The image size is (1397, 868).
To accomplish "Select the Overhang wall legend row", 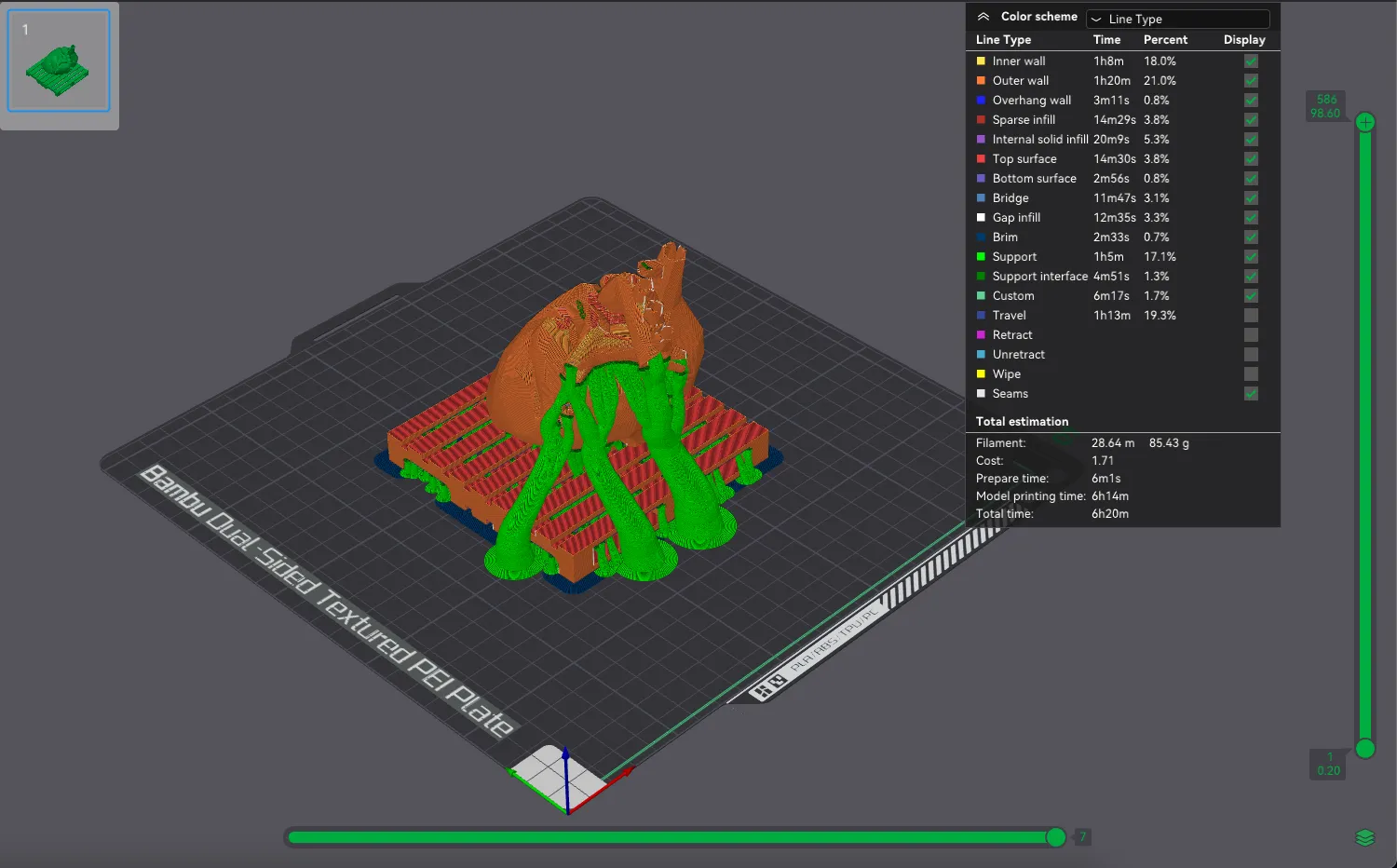I will 1031,101.
